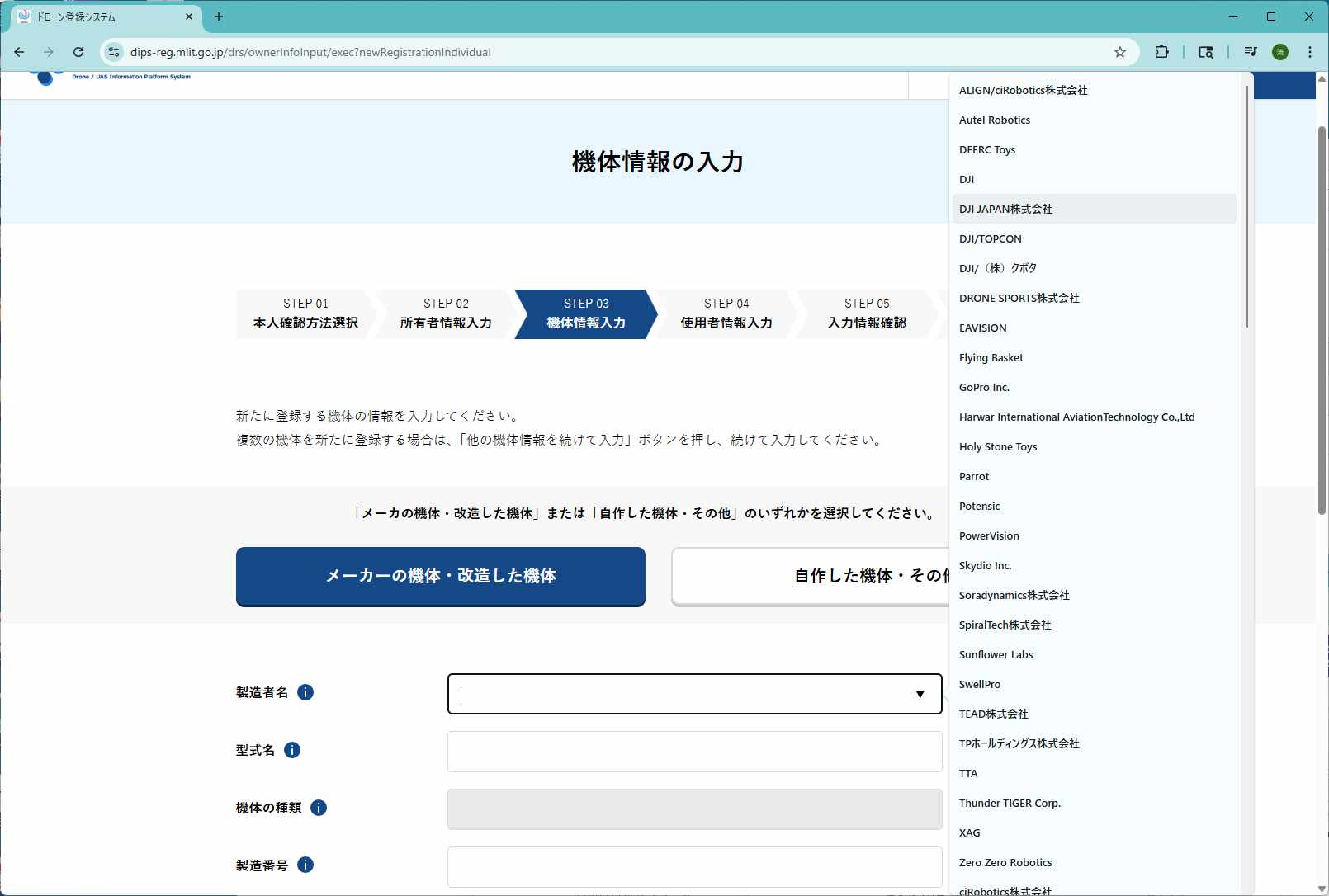The image size is (1329, 896).
Task: Select GoPro Inc. option
Action: [1095, 387]
